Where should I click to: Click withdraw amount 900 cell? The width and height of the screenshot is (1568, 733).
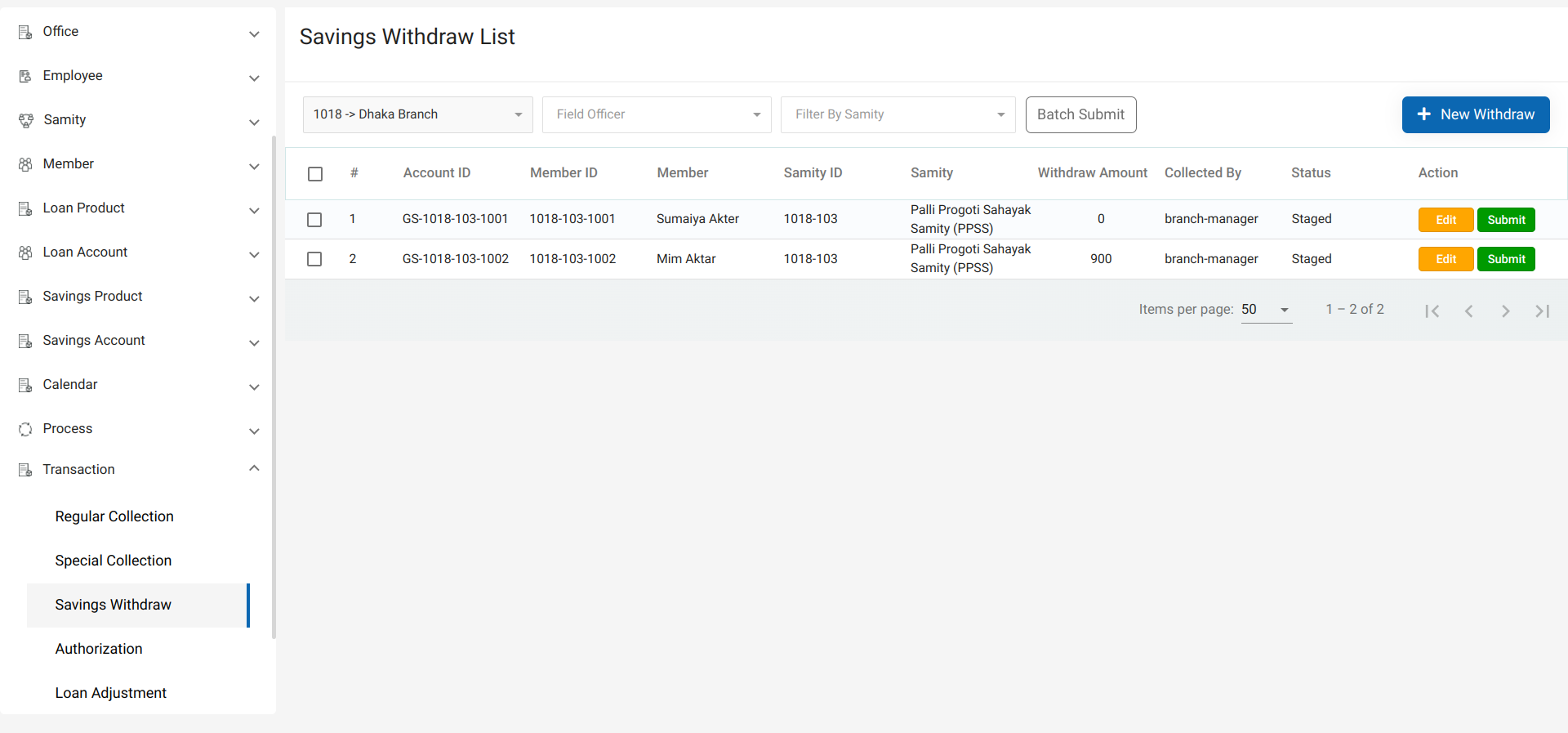[1101, 259]
